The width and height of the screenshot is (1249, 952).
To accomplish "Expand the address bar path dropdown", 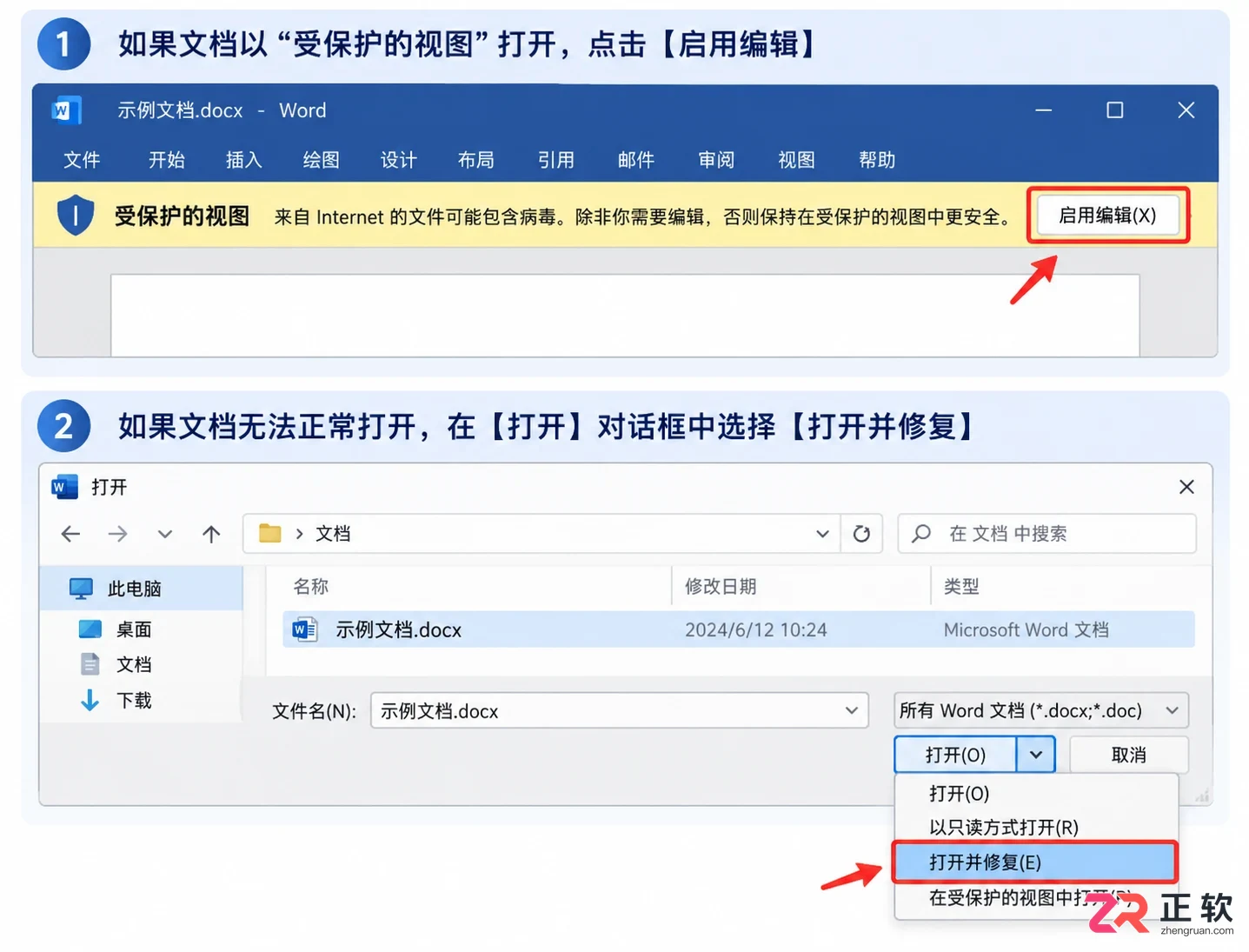I will coord(822,534).
